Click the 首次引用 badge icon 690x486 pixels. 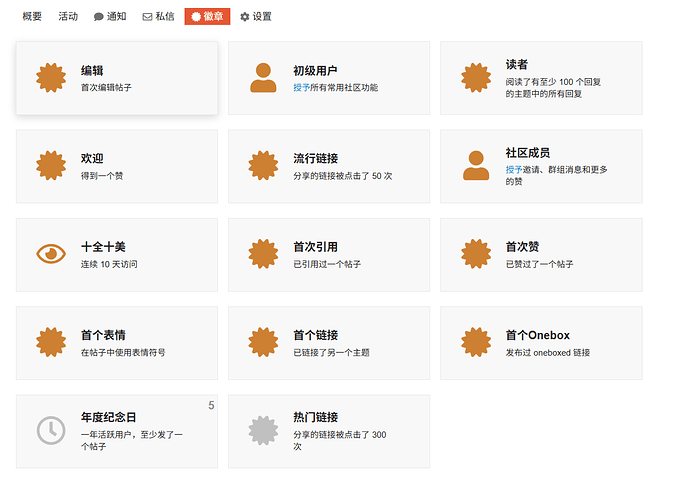pyautogui.click(x=263, y=254)
